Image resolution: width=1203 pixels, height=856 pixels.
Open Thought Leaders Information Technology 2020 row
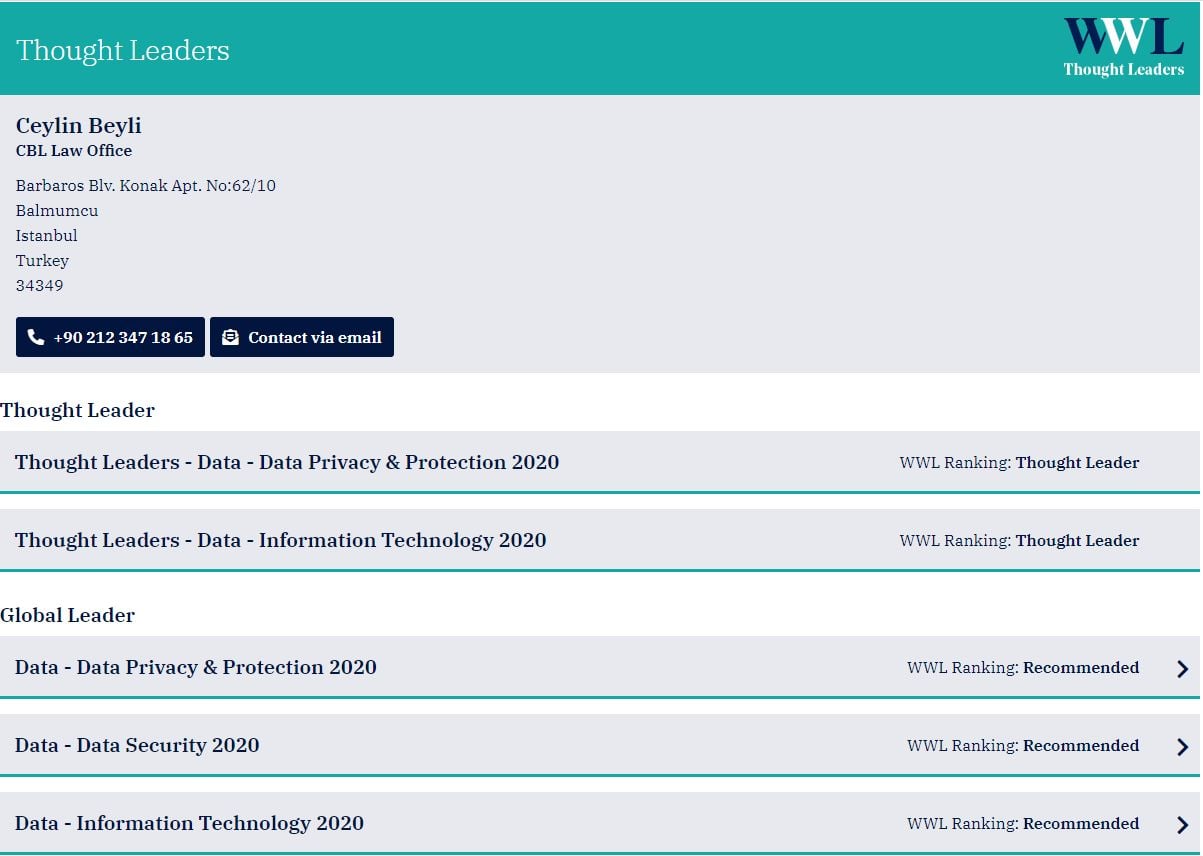tap(600, 540)
